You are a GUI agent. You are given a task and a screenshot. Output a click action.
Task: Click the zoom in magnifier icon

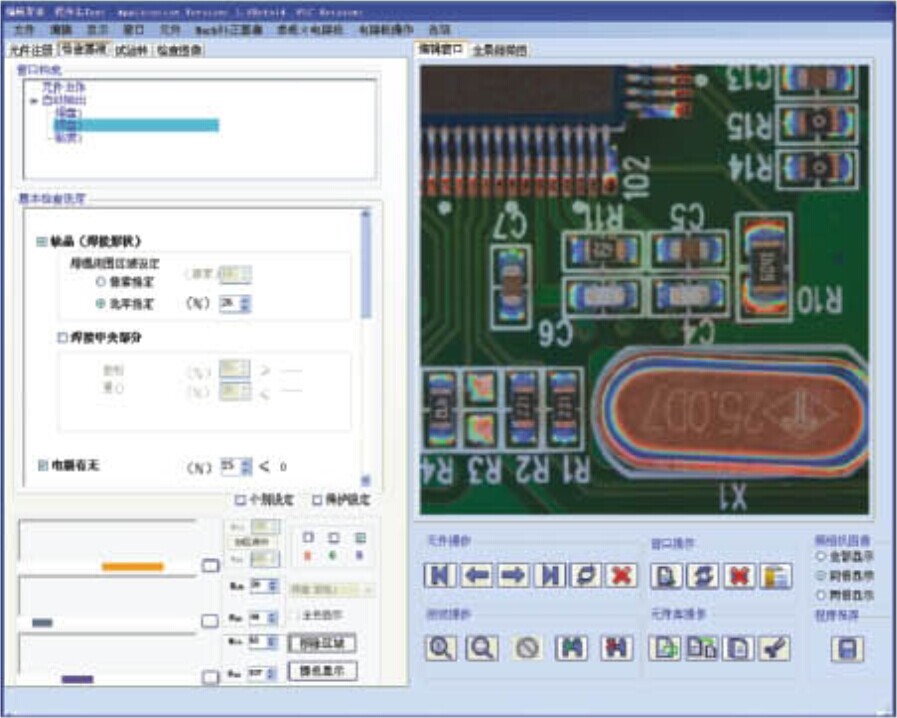click(x=440, y=648)
